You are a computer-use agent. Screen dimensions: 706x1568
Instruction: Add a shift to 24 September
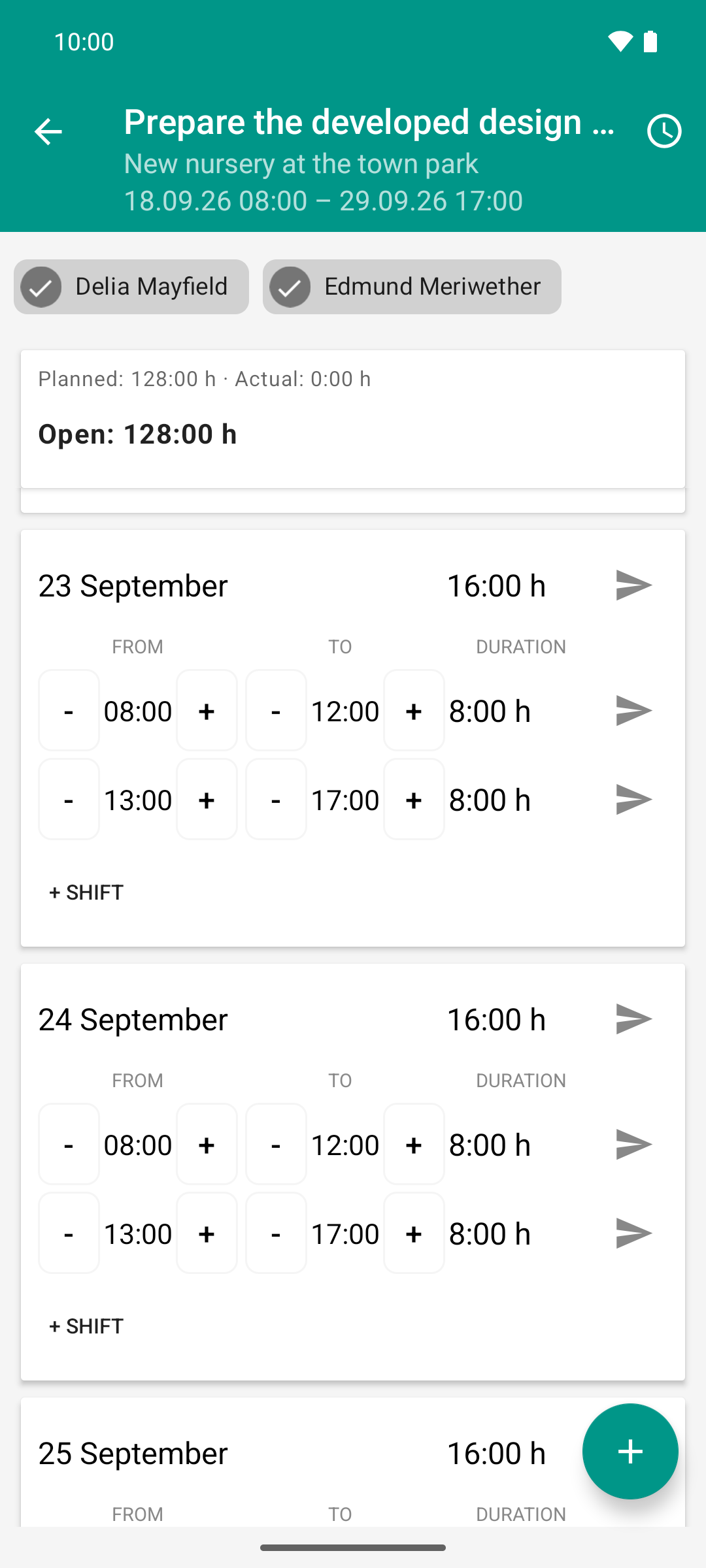[x=86, y=1326]
